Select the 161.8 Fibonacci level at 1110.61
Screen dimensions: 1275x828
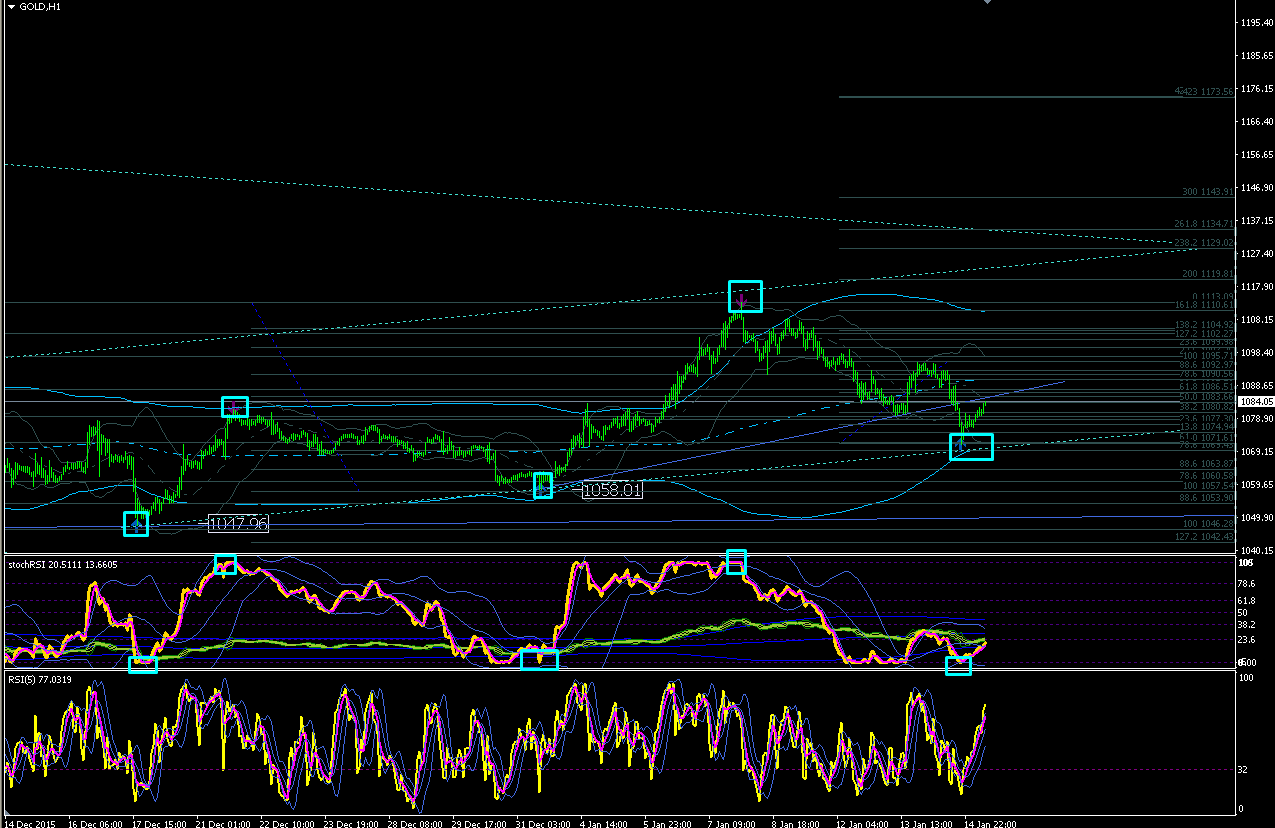coord(1204,305)
